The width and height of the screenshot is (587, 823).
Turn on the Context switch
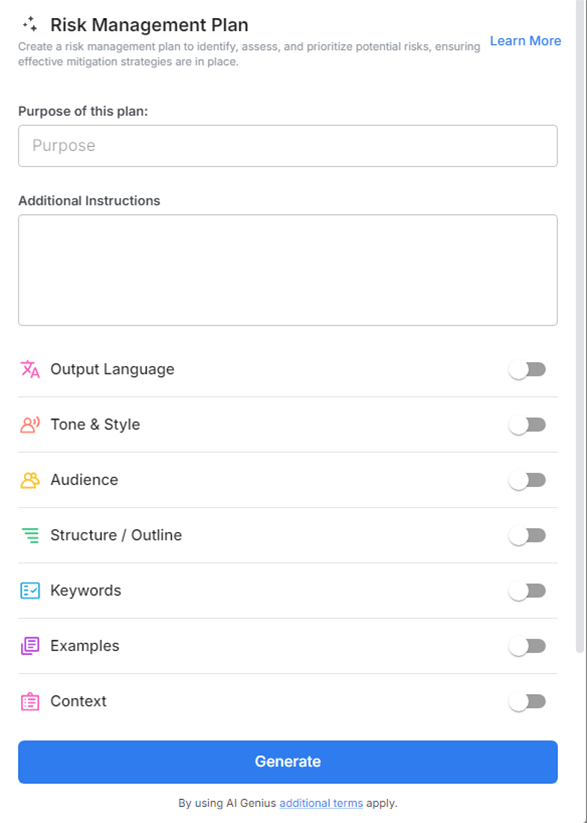click(x=527, y=701)
